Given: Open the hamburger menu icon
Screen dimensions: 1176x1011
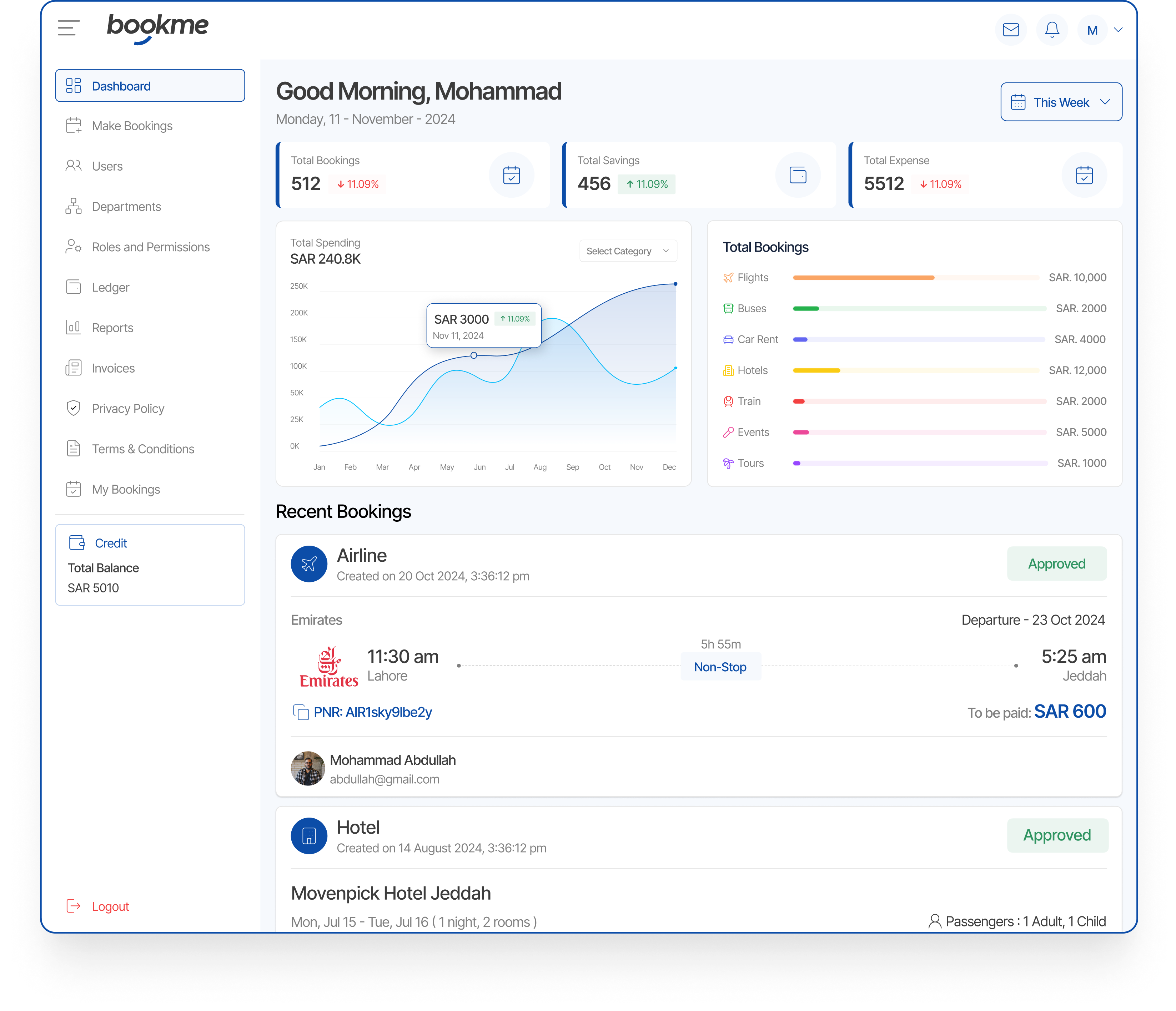Looking at the screenshot, I should point(69,28).
